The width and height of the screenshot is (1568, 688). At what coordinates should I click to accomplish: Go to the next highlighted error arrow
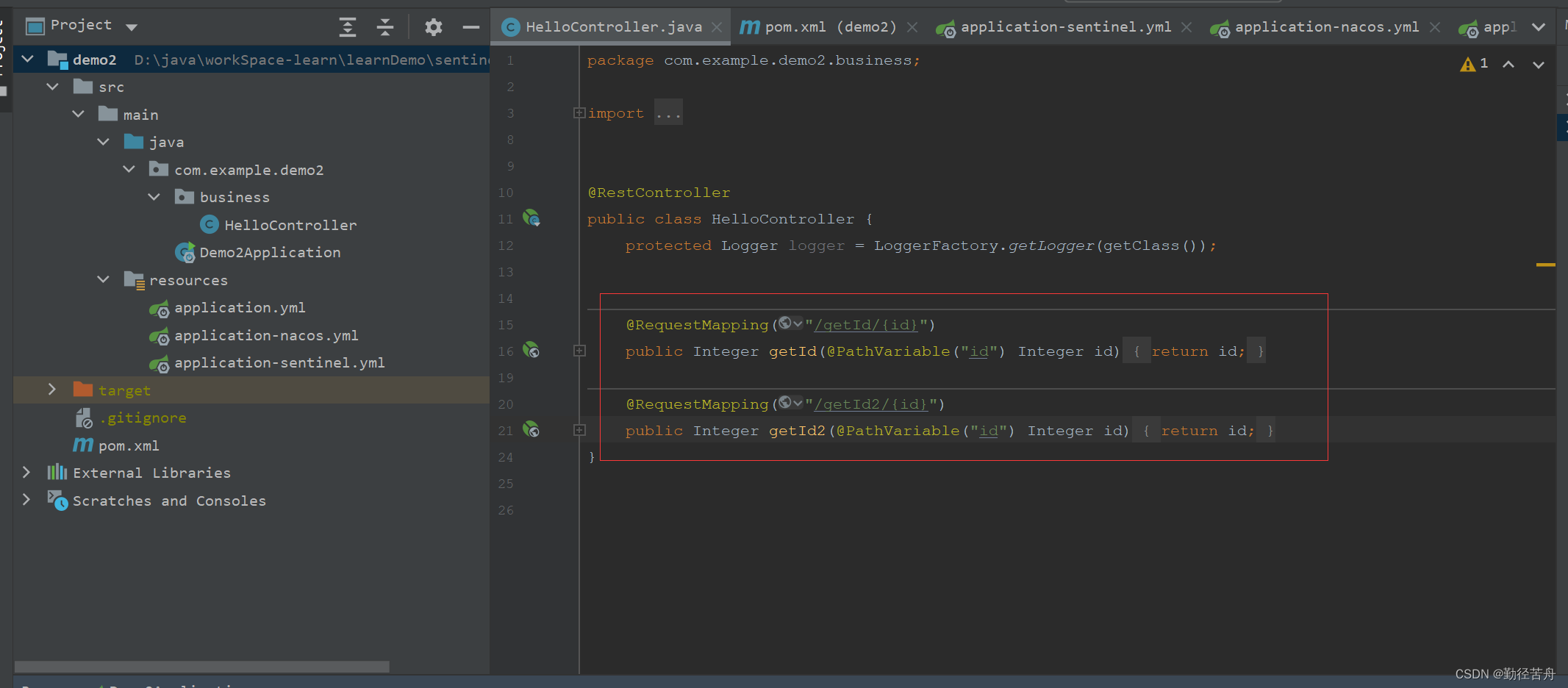pyautogui.click(x=1539, y=65)
